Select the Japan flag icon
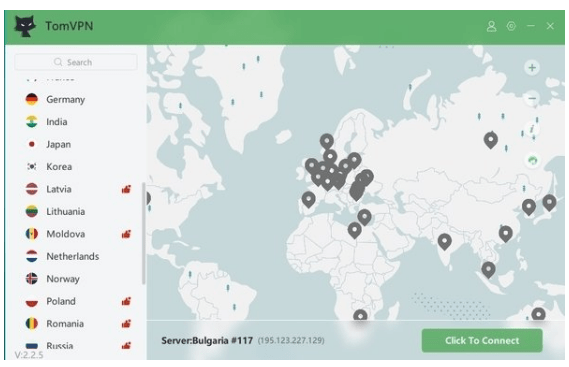This screenshot has height=367, width=569. [x=32, y=144]
